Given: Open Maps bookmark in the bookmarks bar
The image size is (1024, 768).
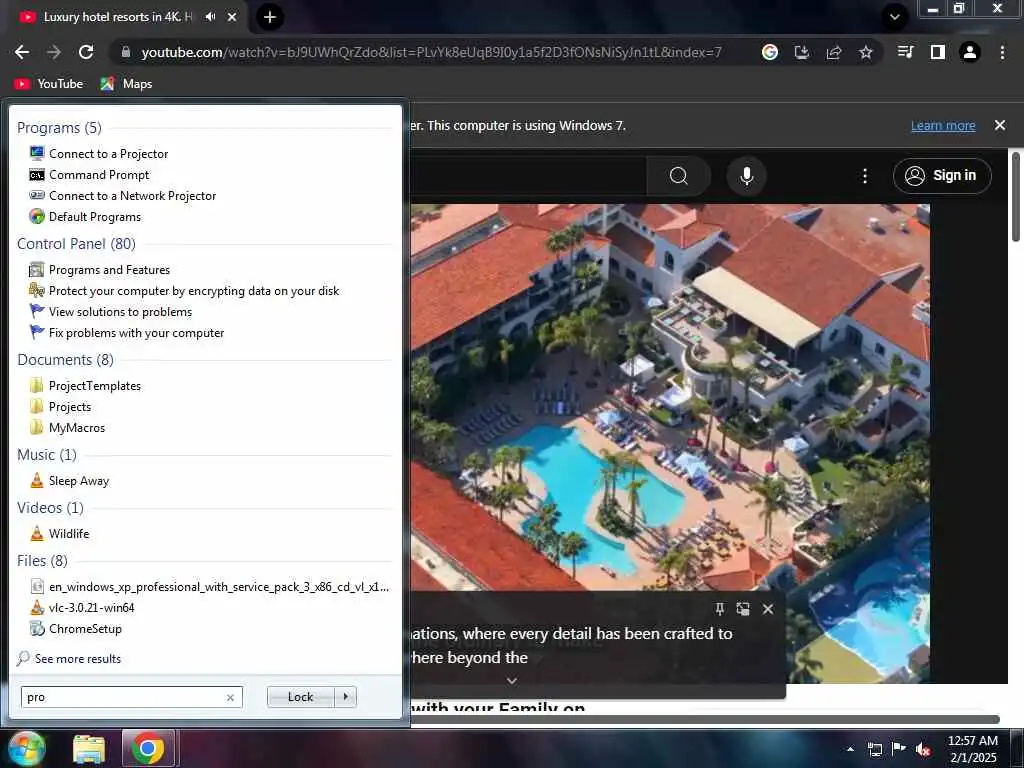Looking at the screenshot, I should click(127, 84).
